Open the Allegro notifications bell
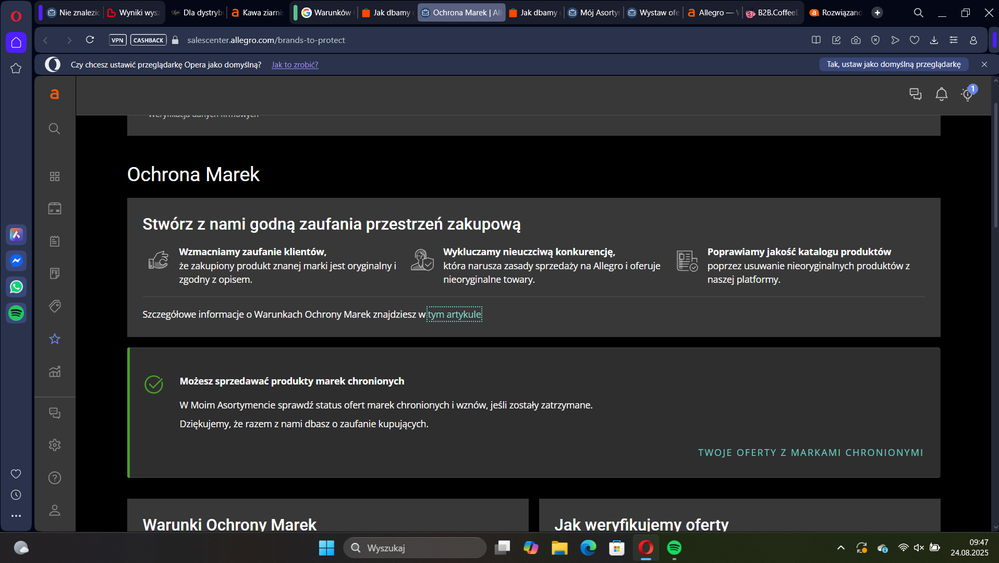 tap(941, 94)
